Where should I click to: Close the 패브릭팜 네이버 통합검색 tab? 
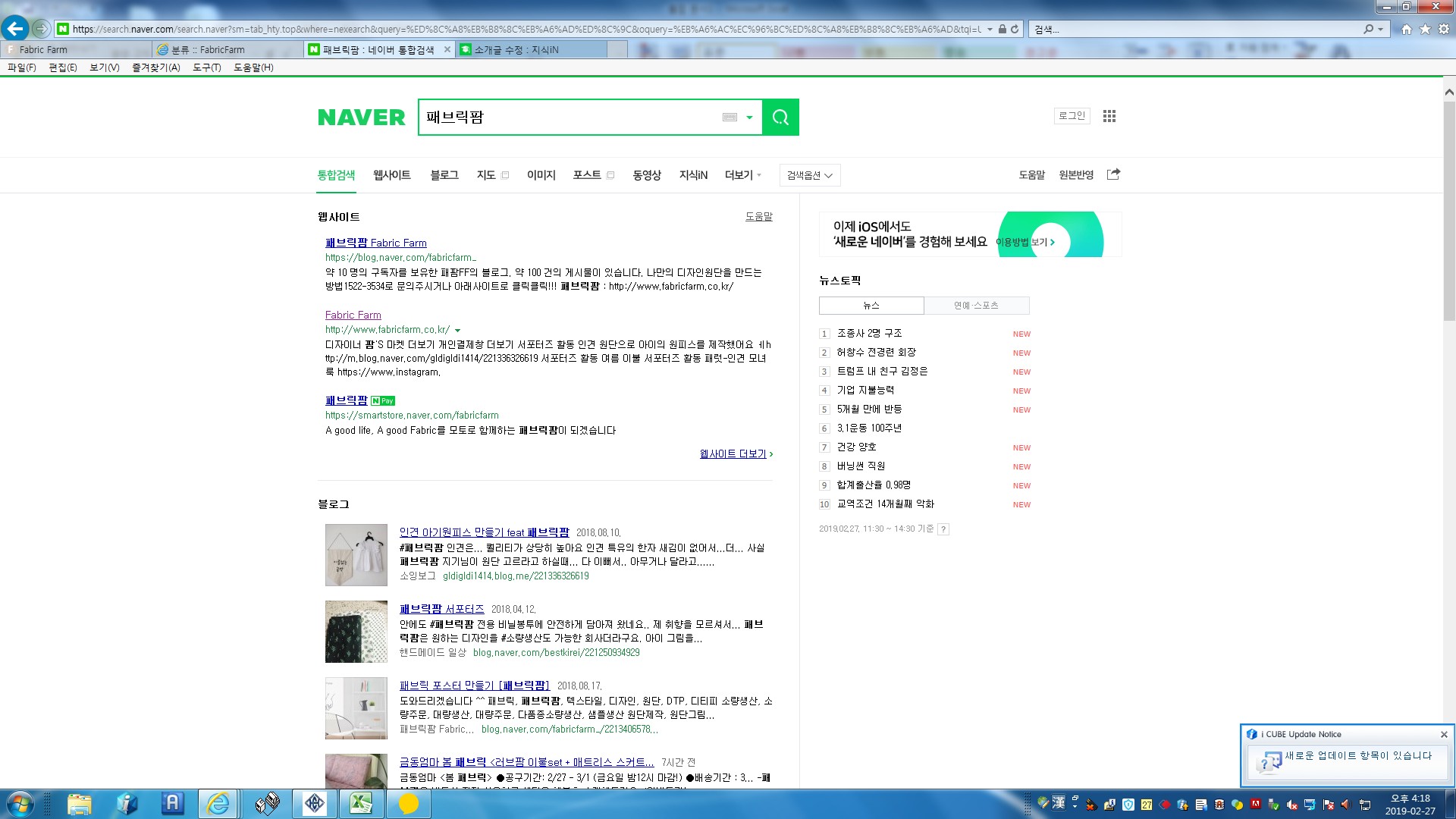pyautogui.click(x=447, y=49)
